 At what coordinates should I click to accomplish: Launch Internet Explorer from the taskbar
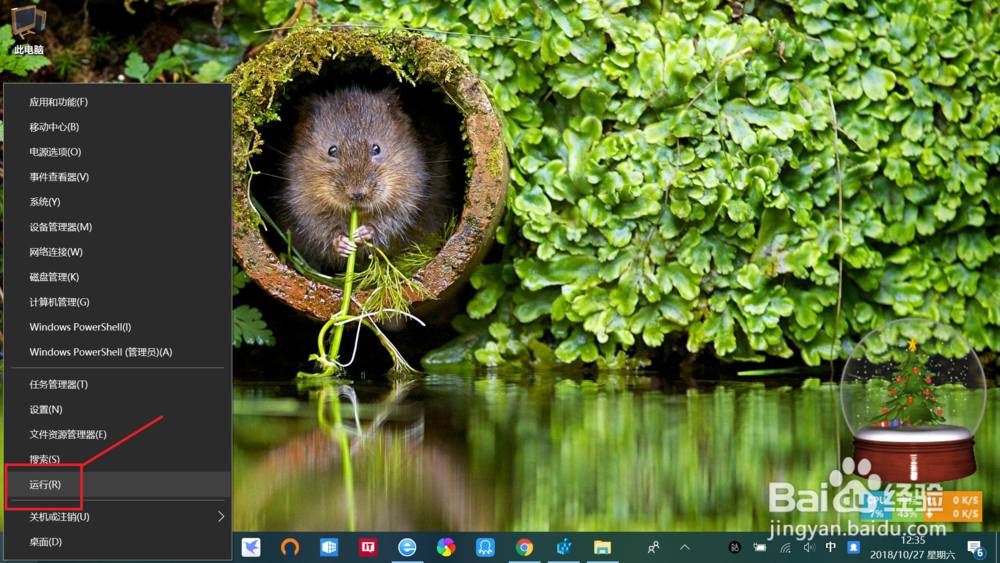point(407,547)
